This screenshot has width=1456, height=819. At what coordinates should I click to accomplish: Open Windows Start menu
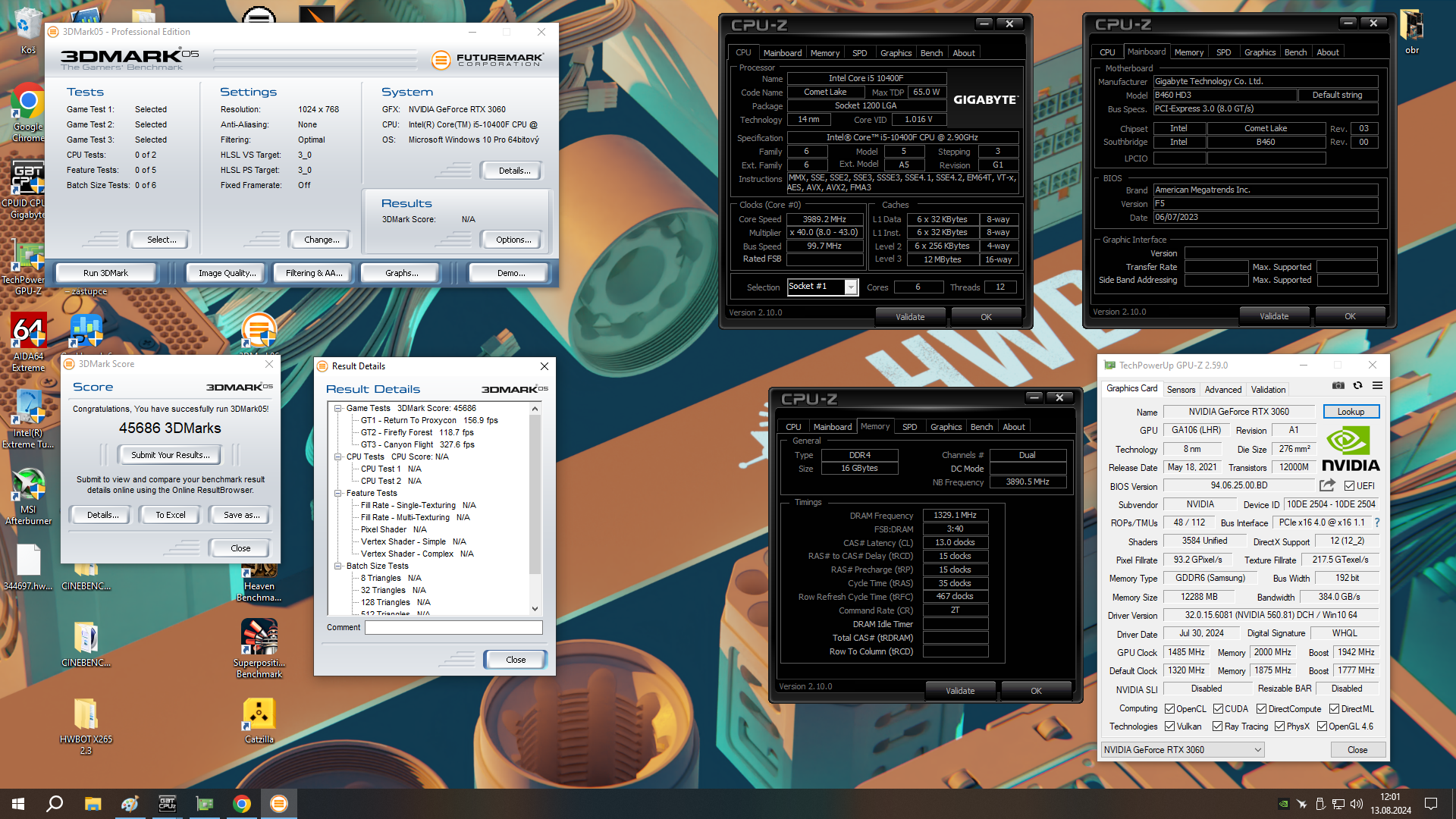(x=18, y=804)
